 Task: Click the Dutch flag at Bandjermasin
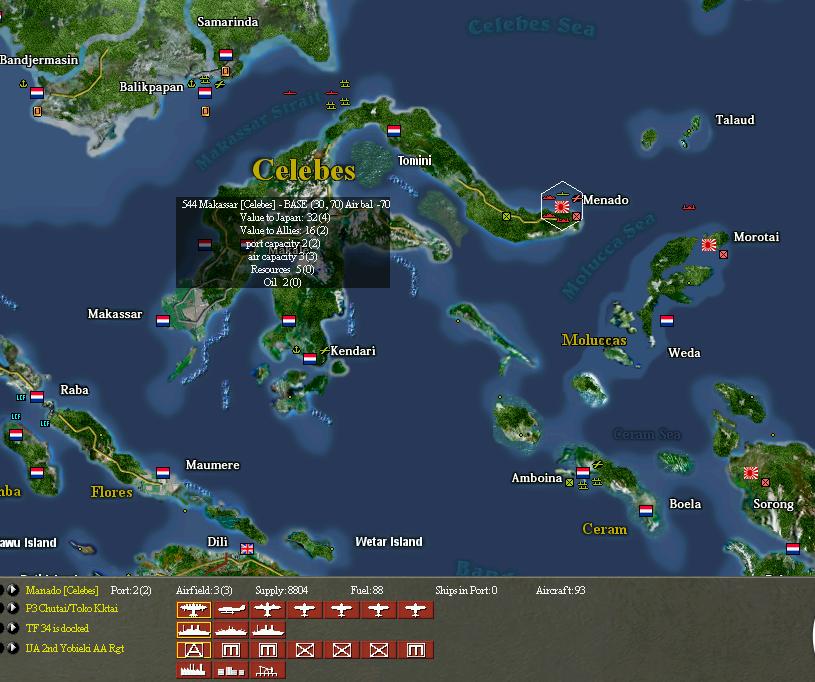pyautogui.click(x=37, y=93)
